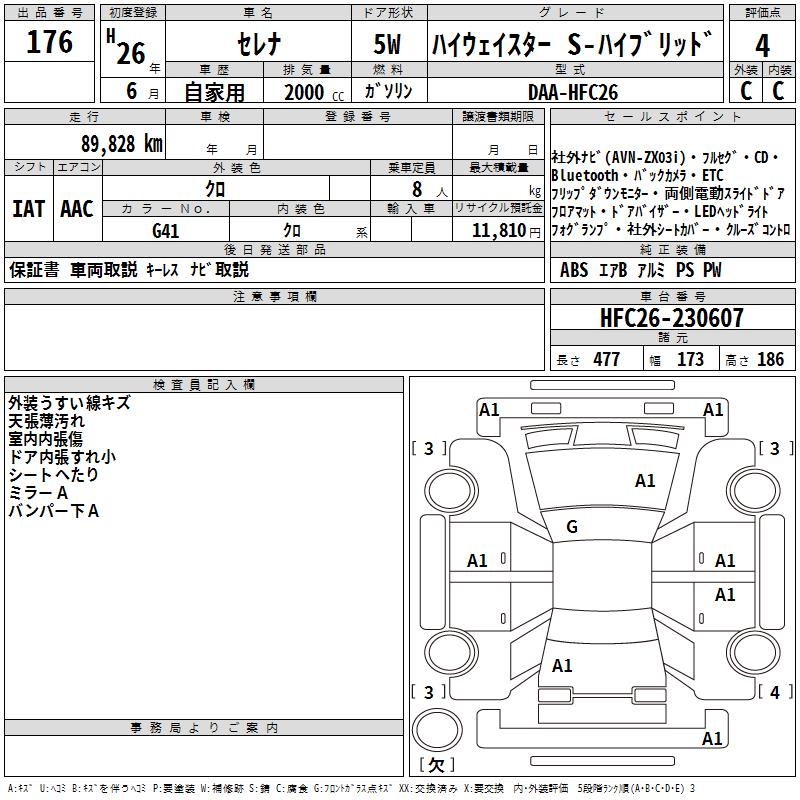
Task: Click the lot number 176
Action: pos(49,42)
